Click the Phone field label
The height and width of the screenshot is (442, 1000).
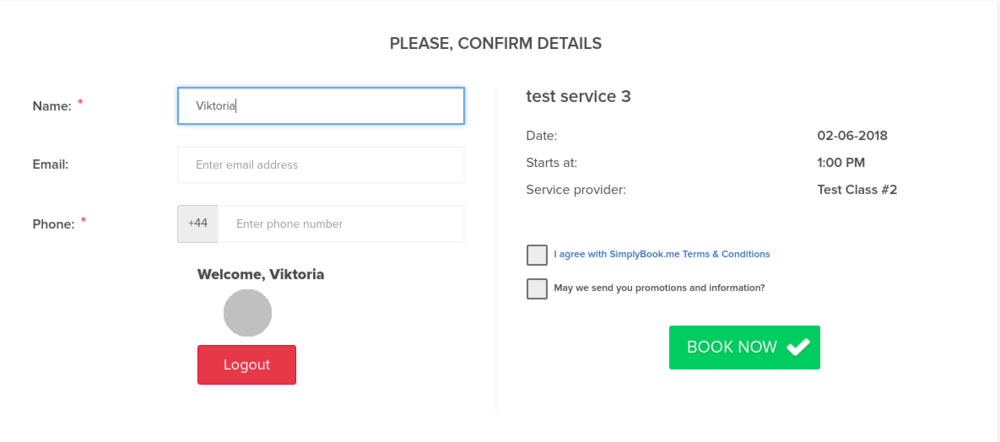point(53,224)
